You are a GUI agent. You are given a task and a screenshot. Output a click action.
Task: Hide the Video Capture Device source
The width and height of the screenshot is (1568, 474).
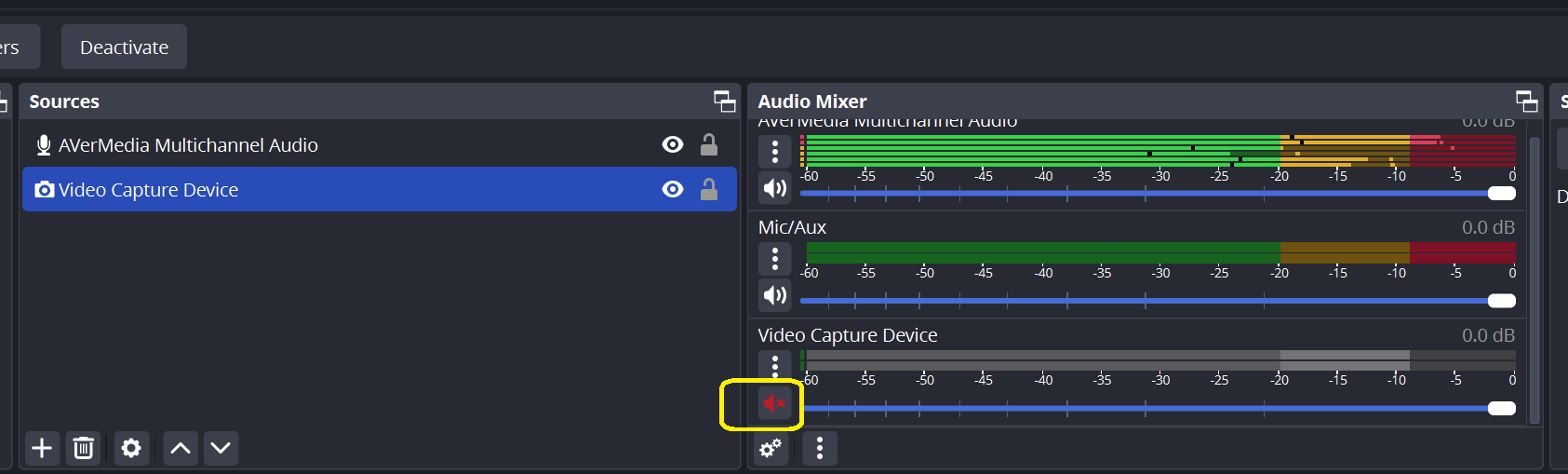tap(672, 189)
